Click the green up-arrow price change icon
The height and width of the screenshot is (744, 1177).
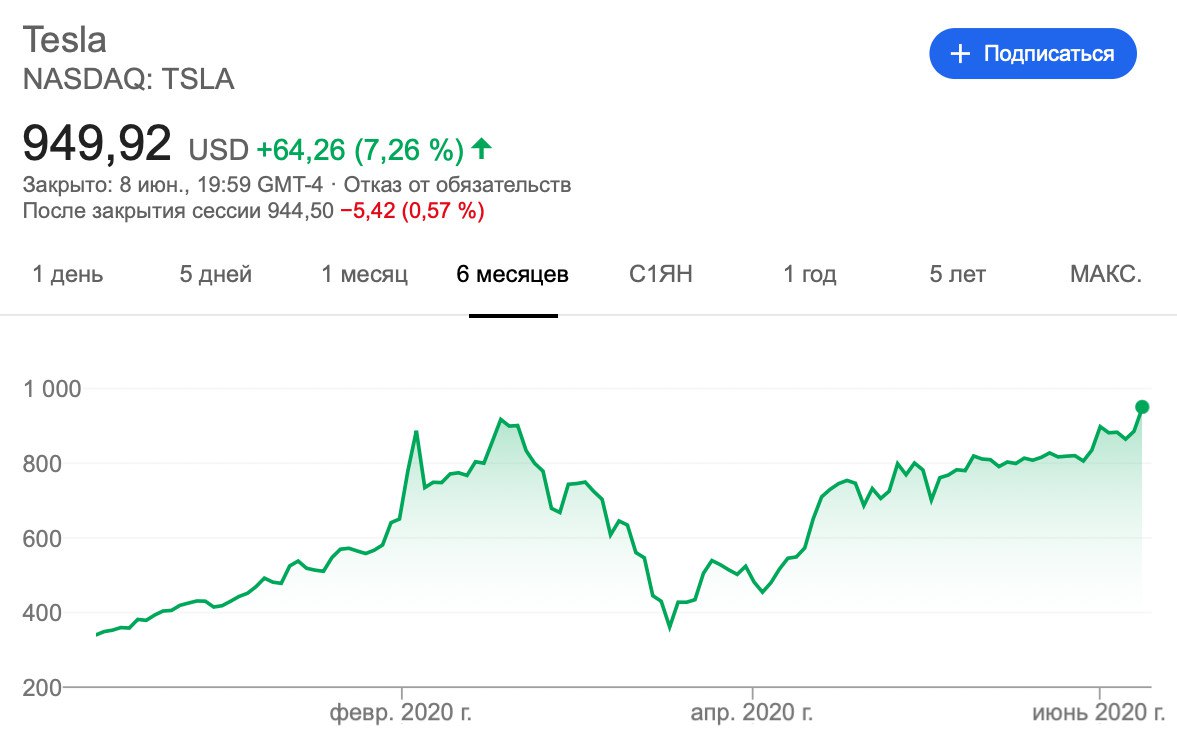click(482, 150)
